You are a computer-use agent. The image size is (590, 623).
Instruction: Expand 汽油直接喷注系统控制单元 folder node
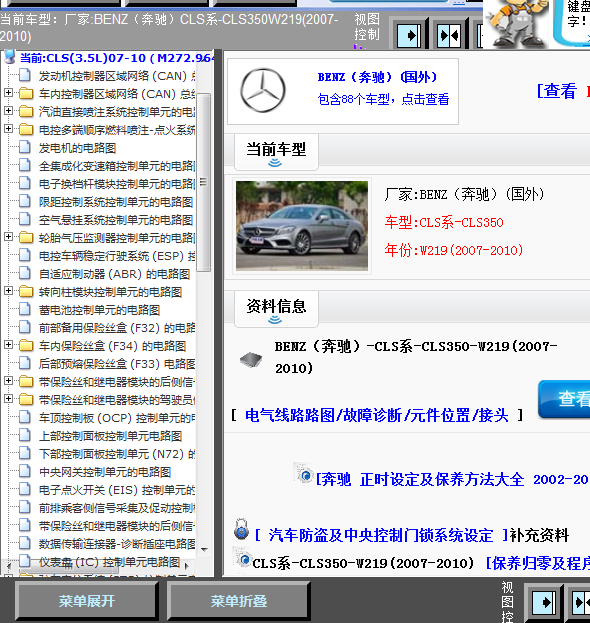pos(8,110)
